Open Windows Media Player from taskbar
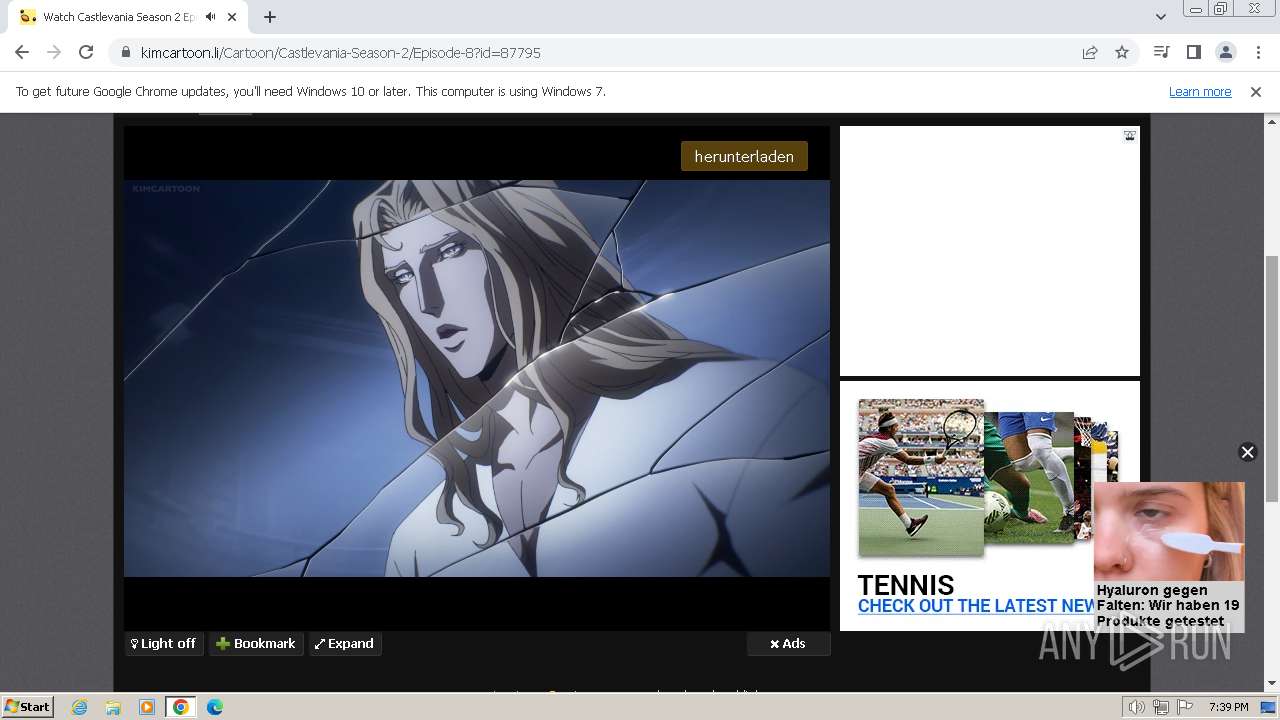 [x=147, y=707]
